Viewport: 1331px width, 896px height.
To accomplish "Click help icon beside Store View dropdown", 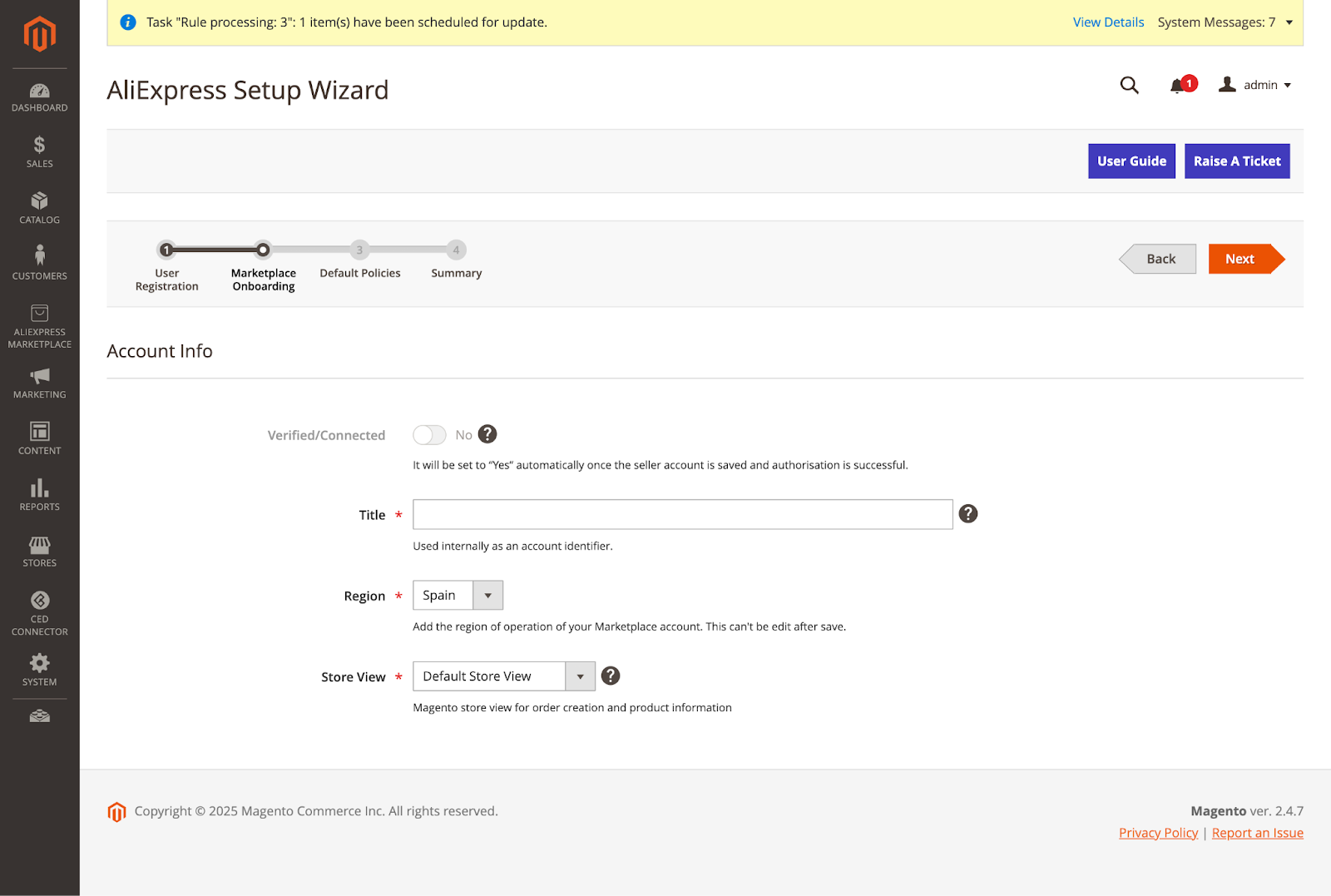I will coord(610,676).
